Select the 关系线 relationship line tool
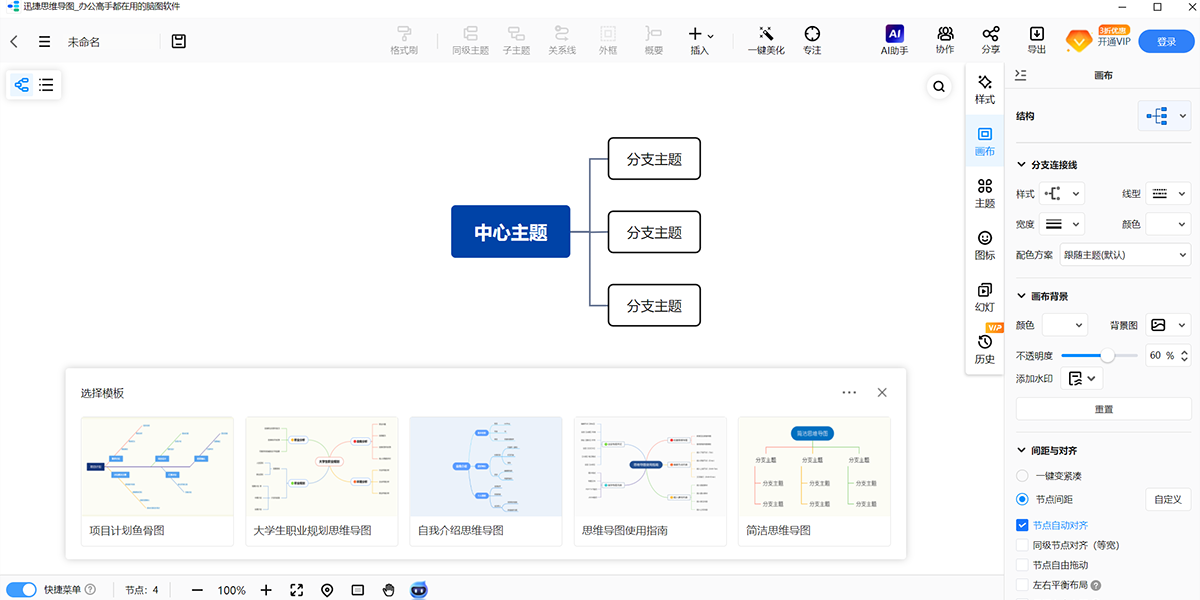Screen dimensions: 1200x600 tap(562, 40)
